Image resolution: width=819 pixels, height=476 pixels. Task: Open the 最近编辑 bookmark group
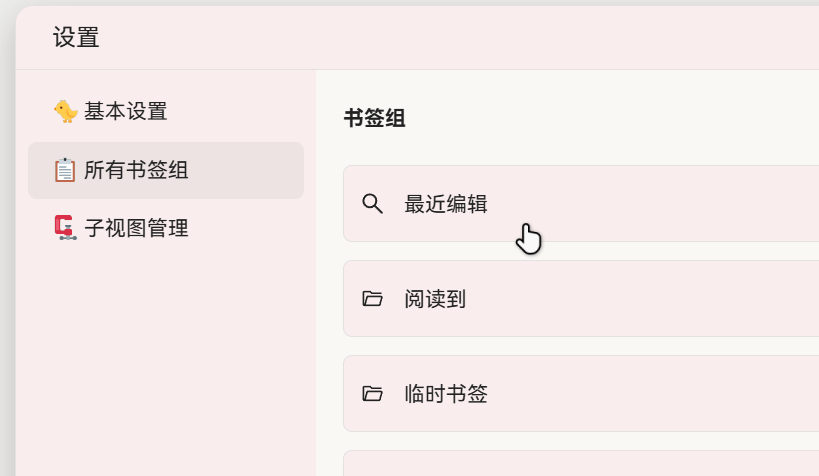point(445,204)
